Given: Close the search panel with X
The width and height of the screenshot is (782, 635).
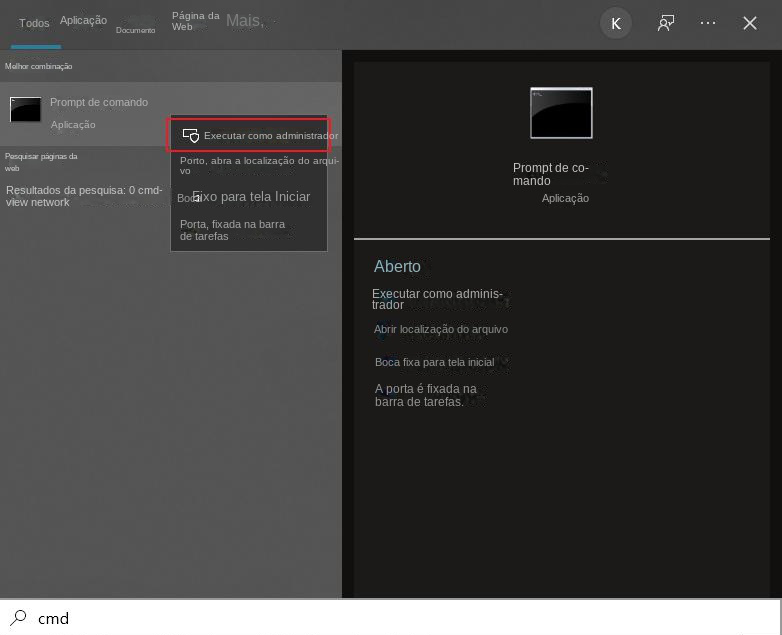Looking at the screenshot, I should [750, 23].
